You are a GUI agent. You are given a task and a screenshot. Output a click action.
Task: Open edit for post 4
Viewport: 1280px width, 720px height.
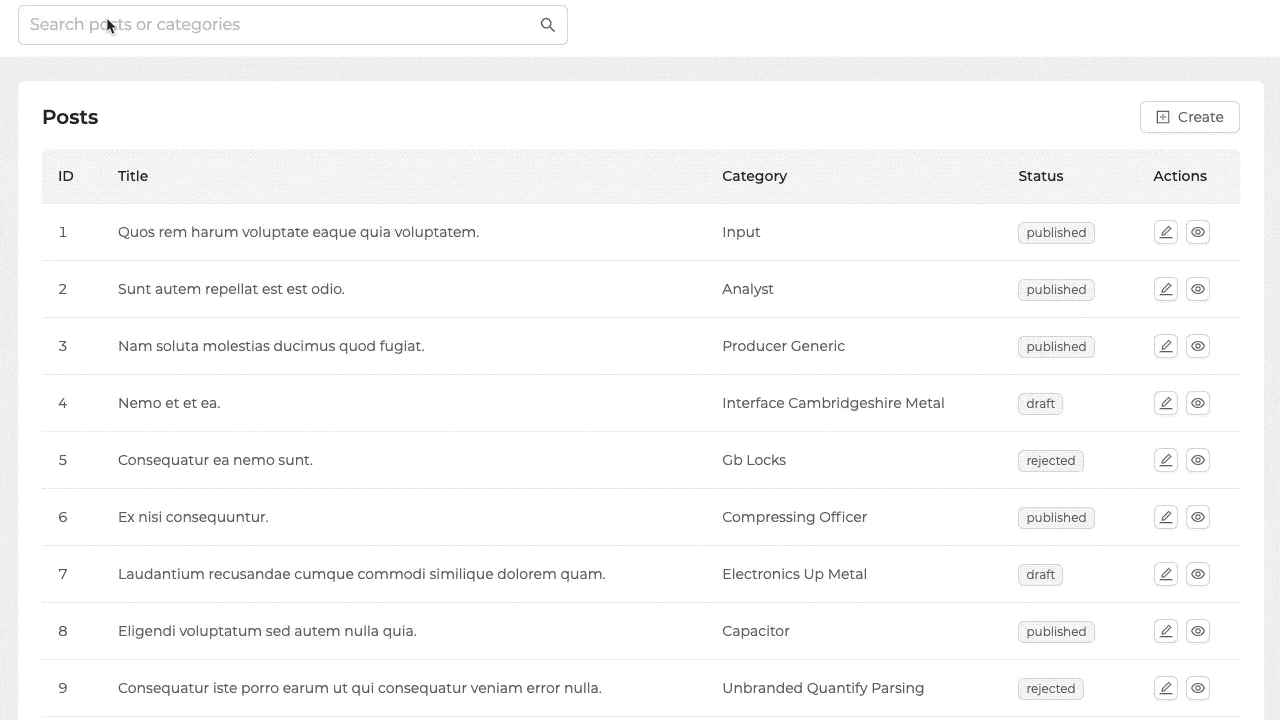click(x=1165, y=403)
